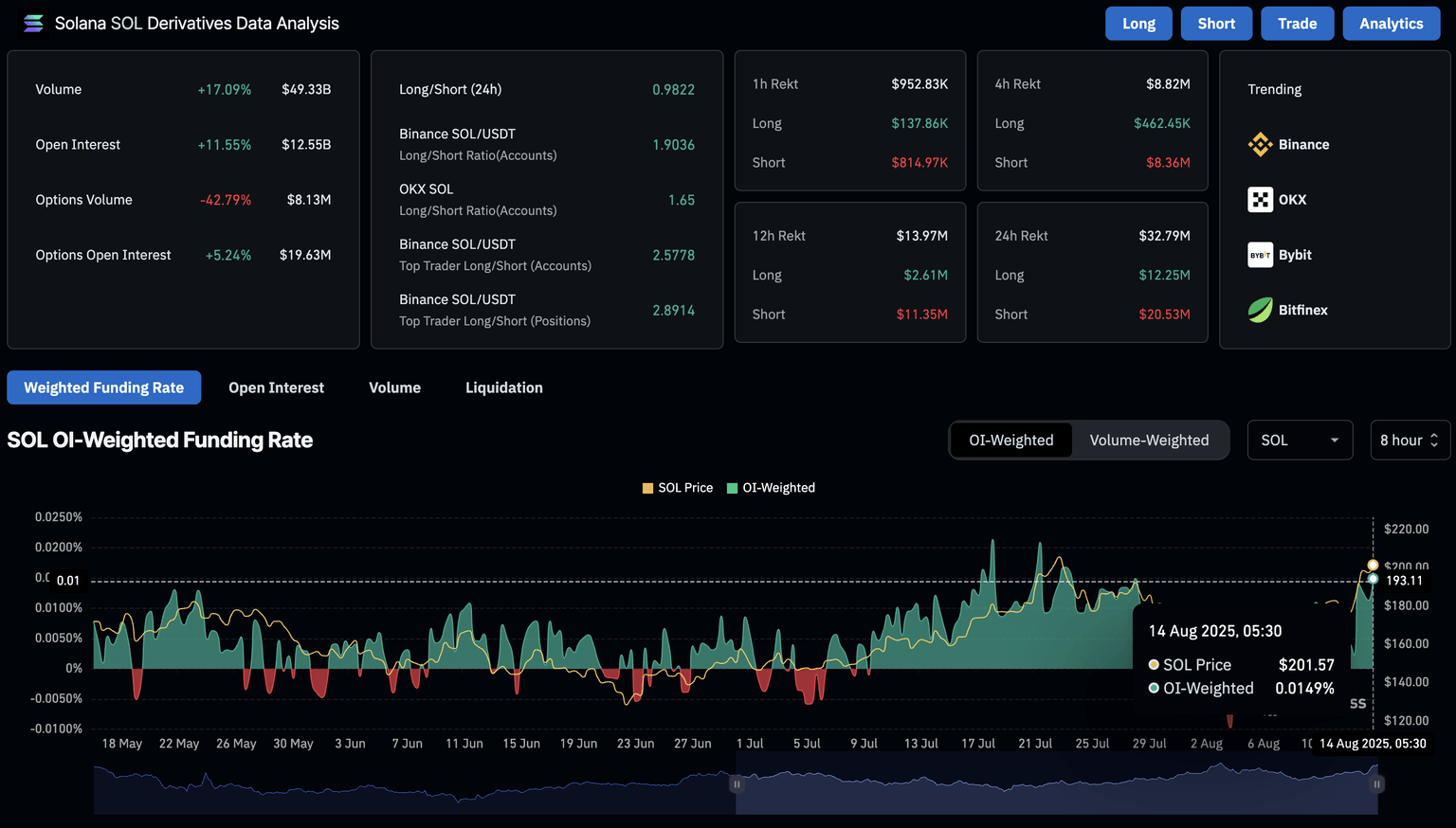Click the Bybit logo icon

(1260, 255)
